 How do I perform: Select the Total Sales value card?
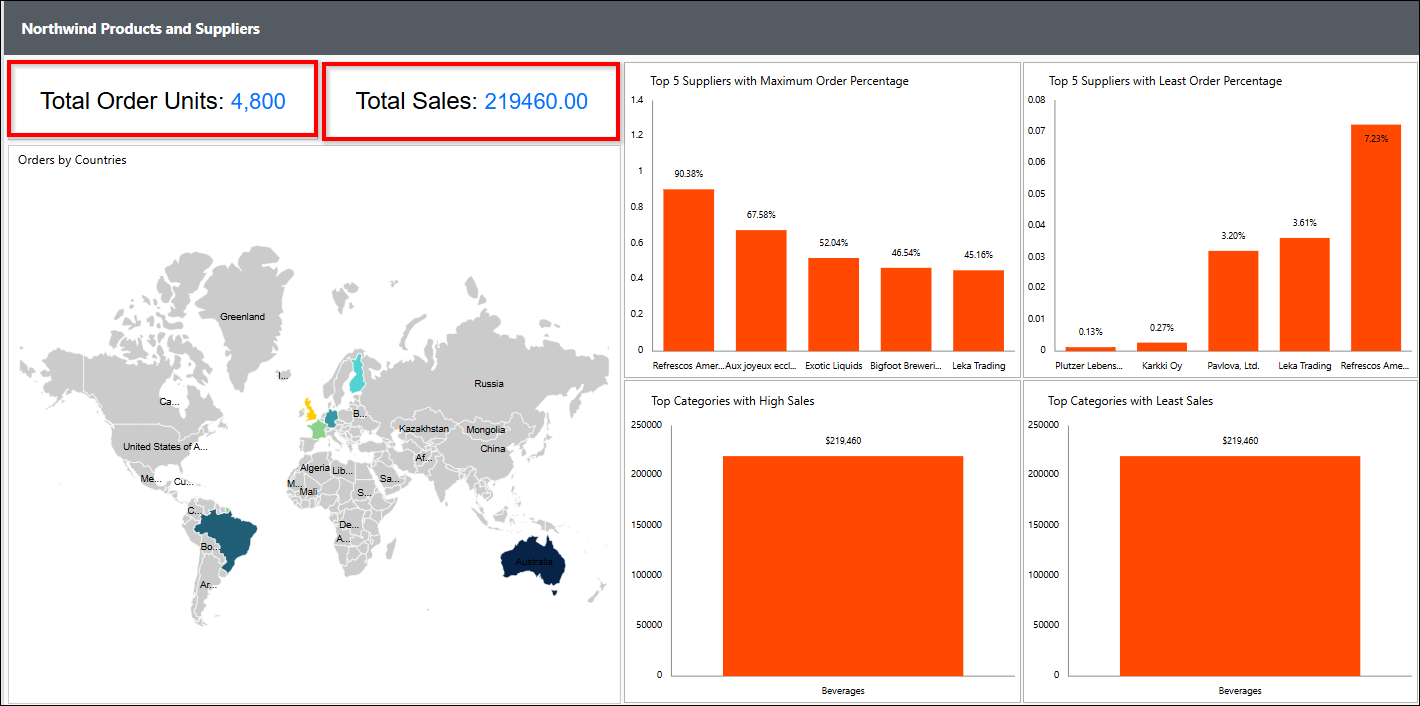(471, 101)
